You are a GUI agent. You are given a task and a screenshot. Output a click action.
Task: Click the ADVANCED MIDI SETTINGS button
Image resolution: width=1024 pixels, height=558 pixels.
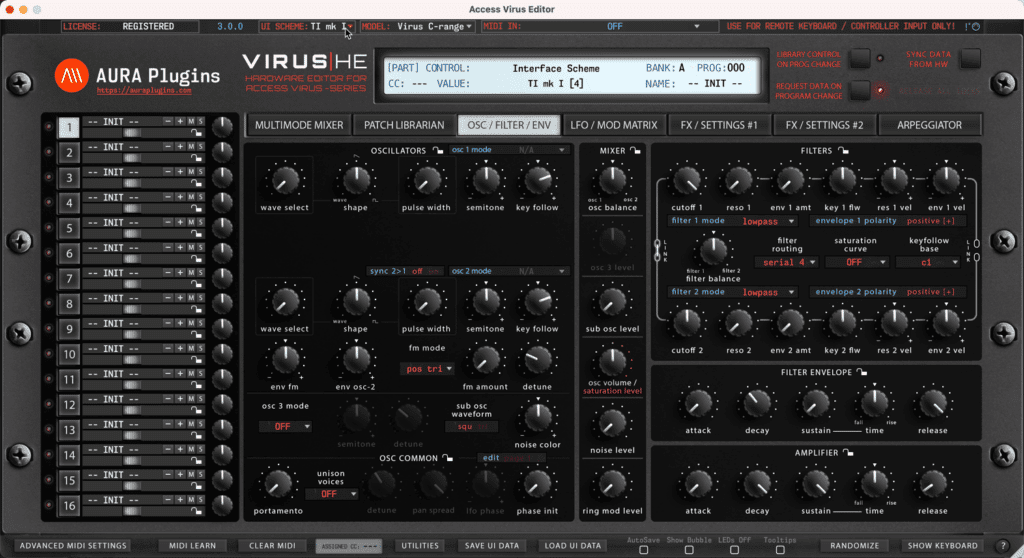pyautogui.click(x=73, y=546)
